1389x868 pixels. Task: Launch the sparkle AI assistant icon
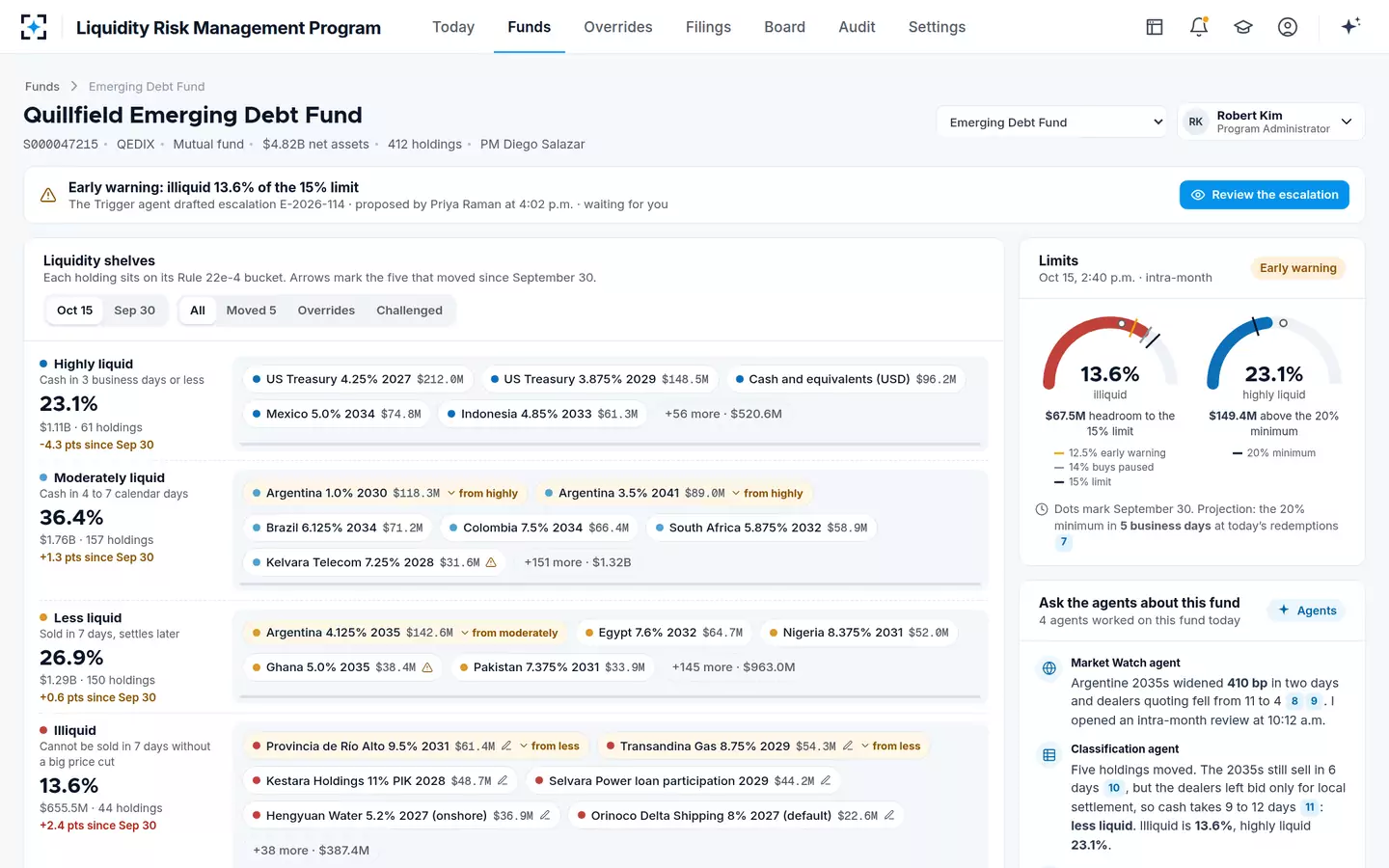[x=1350, y=26]
